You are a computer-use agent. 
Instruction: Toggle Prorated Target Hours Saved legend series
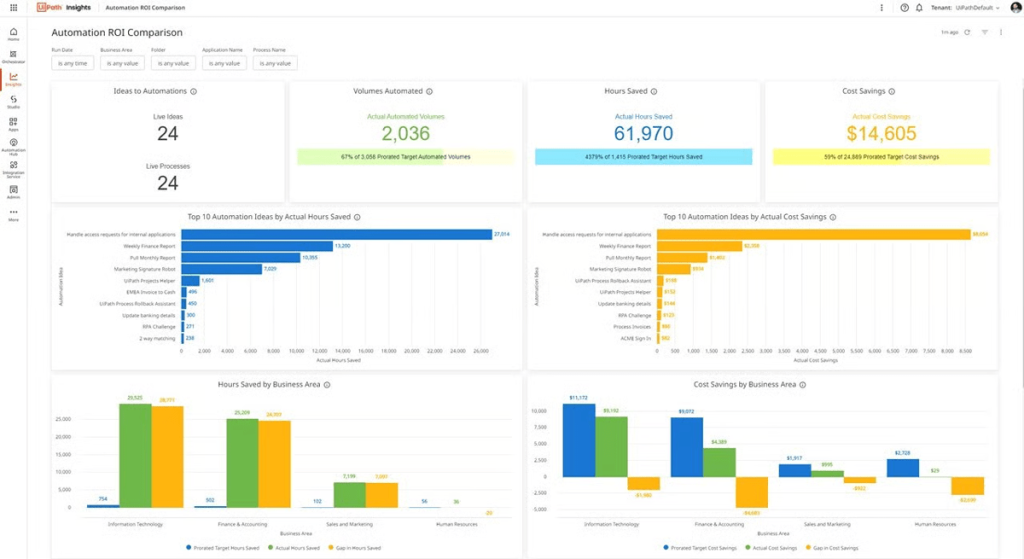coord(223,548)
